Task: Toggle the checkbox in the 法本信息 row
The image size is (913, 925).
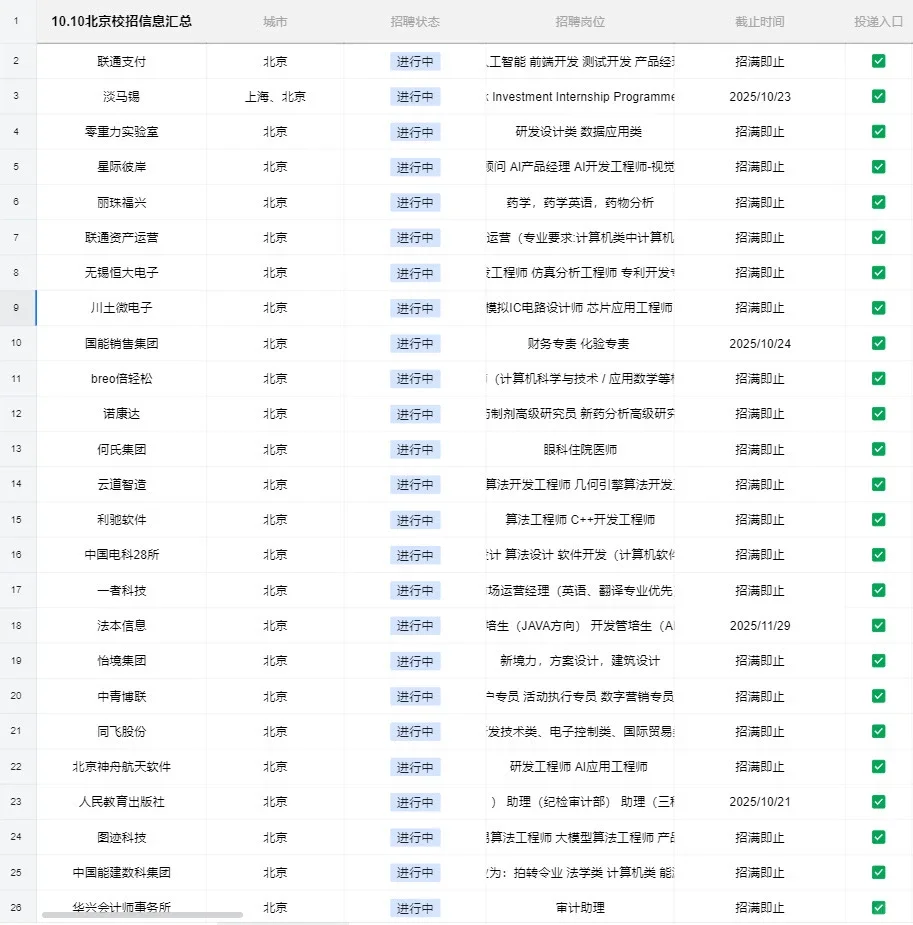Action: point(878,625)
